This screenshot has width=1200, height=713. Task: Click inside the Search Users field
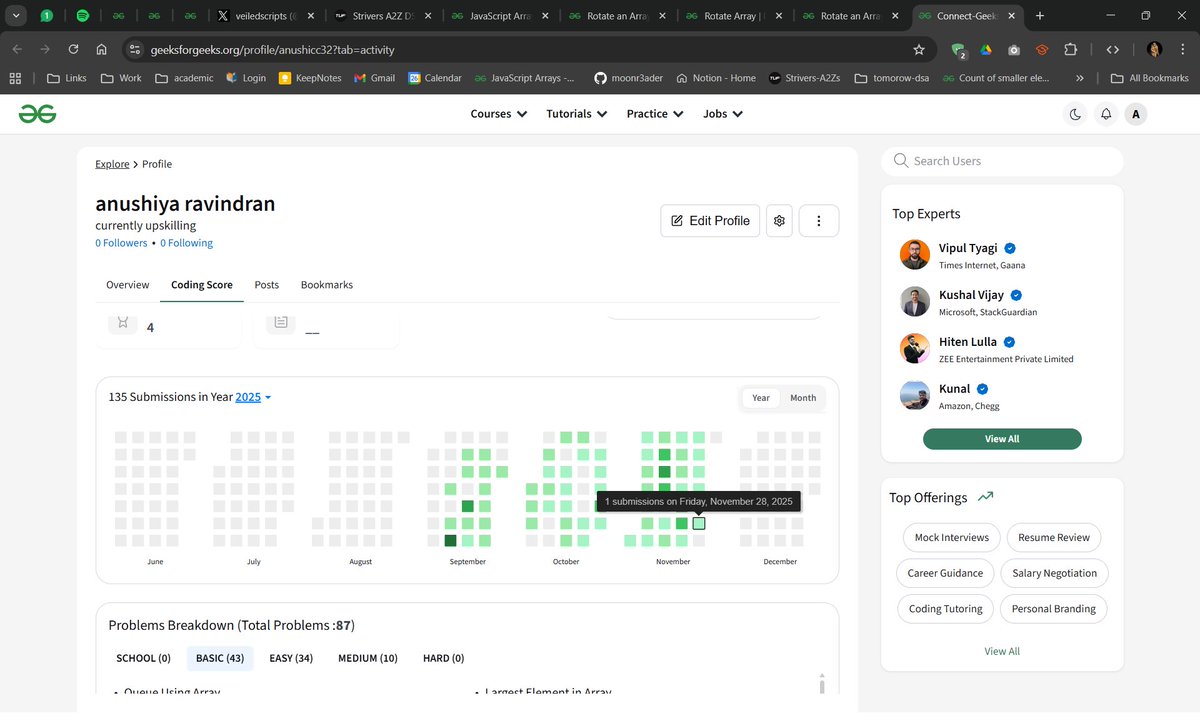click(1002, 161)
